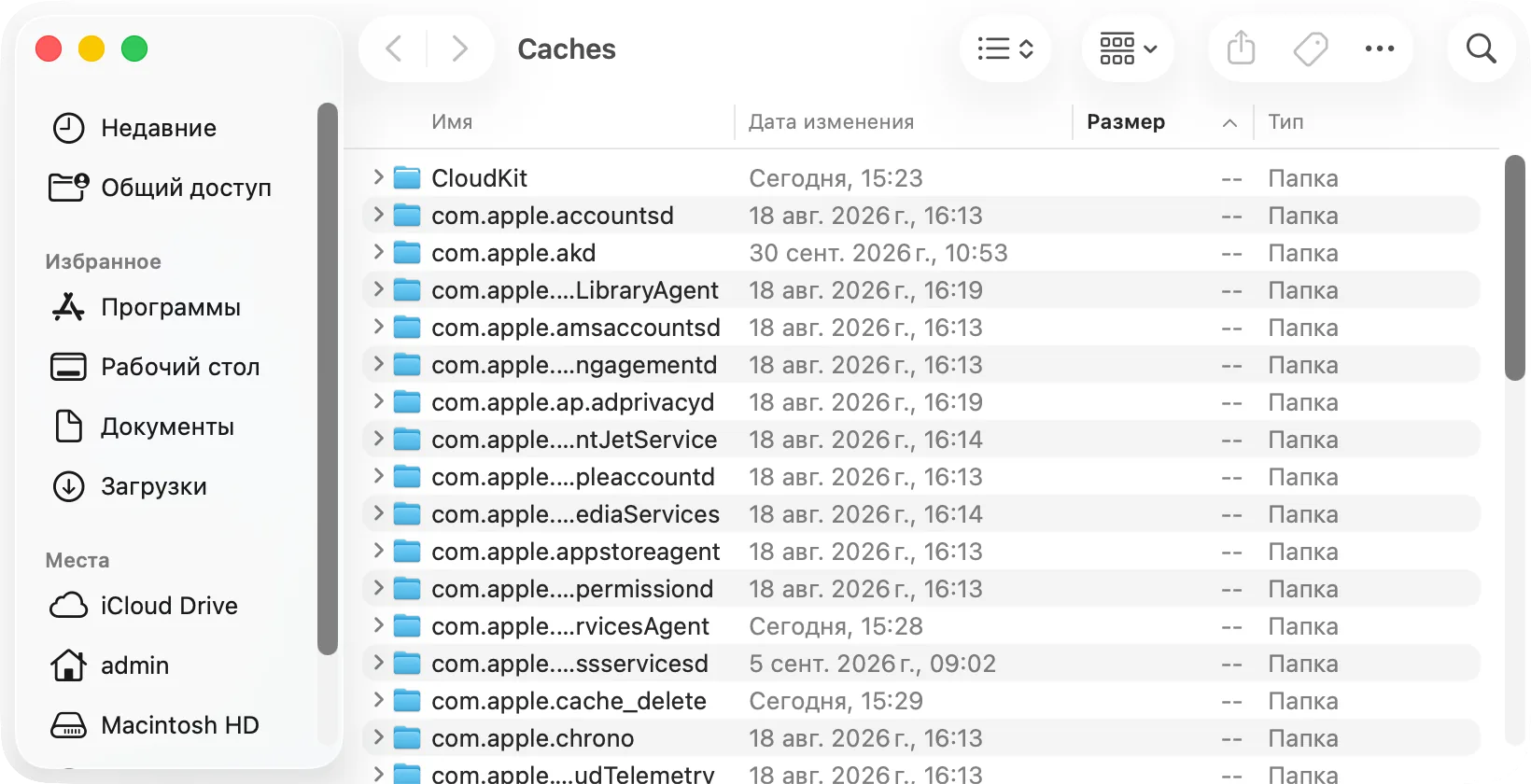Expand the com.apple.chrono folder

(378, 737)
